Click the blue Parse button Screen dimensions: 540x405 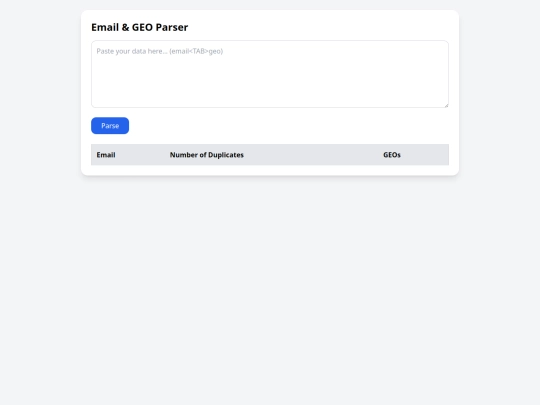(110, 126)
